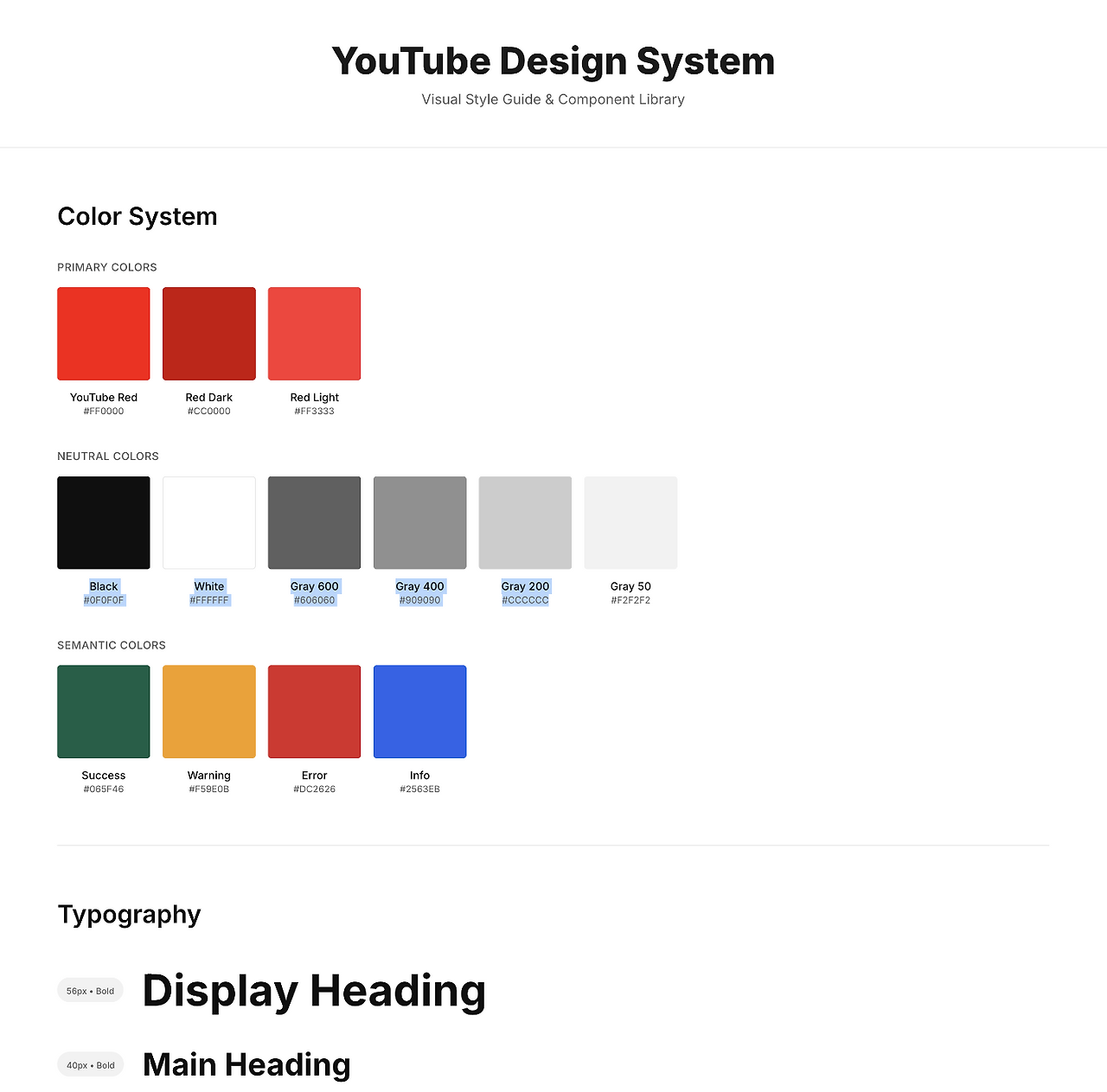Select the Red Dark swatch

(x=209, y=334)
